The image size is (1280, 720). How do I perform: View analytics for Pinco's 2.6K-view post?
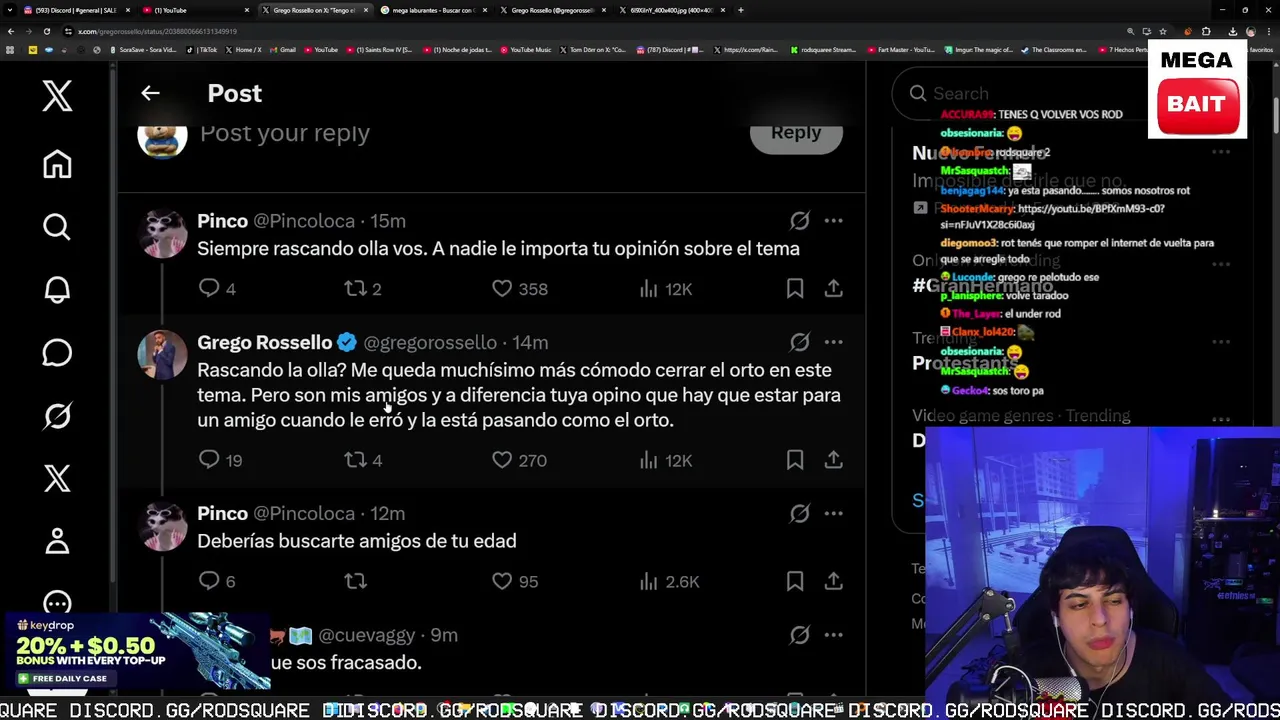[x=648, y=581]
